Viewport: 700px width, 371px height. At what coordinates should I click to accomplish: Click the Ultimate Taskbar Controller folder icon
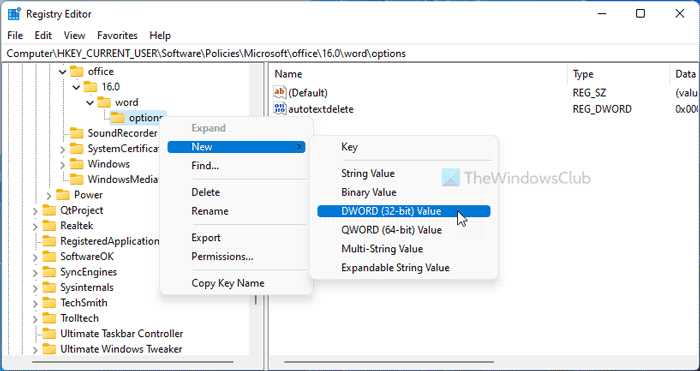tap(49, 333)
